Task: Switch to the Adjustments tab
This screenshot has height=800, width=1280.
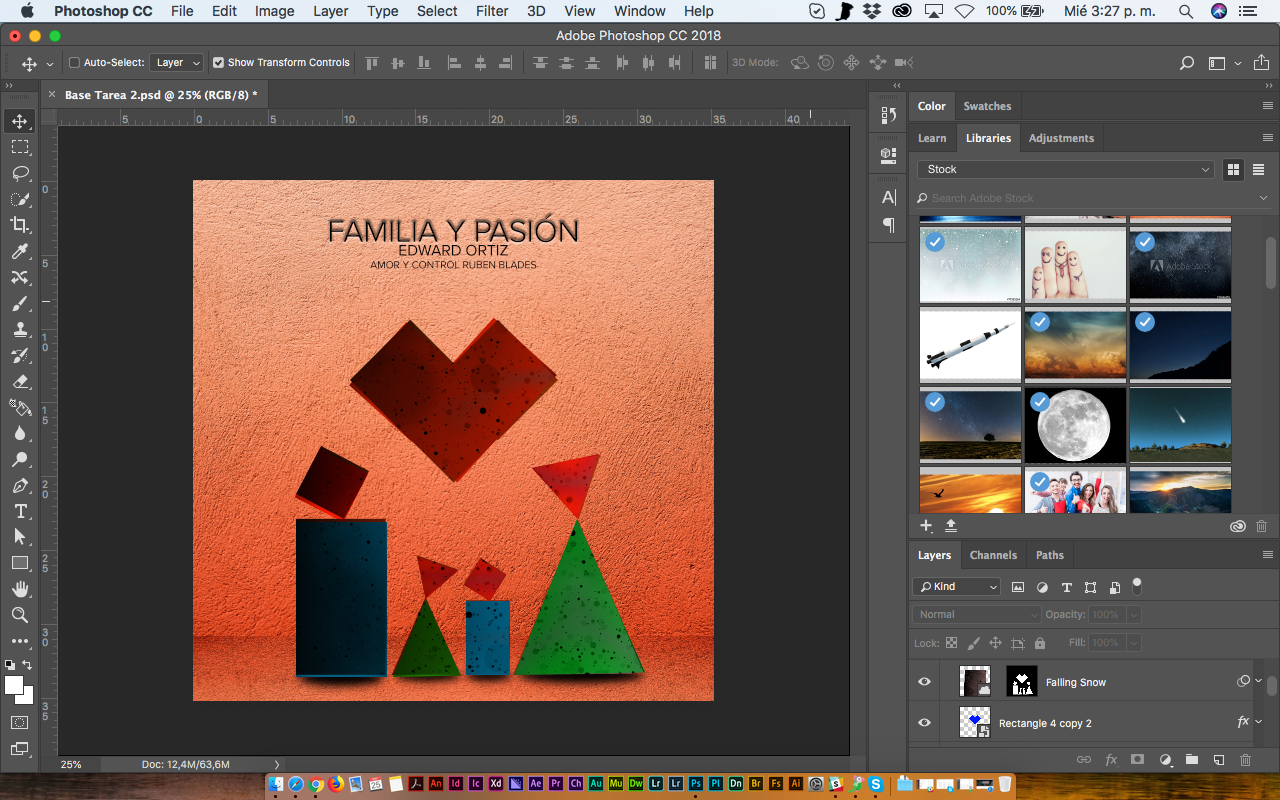Action: click(x=1061, y=138)
